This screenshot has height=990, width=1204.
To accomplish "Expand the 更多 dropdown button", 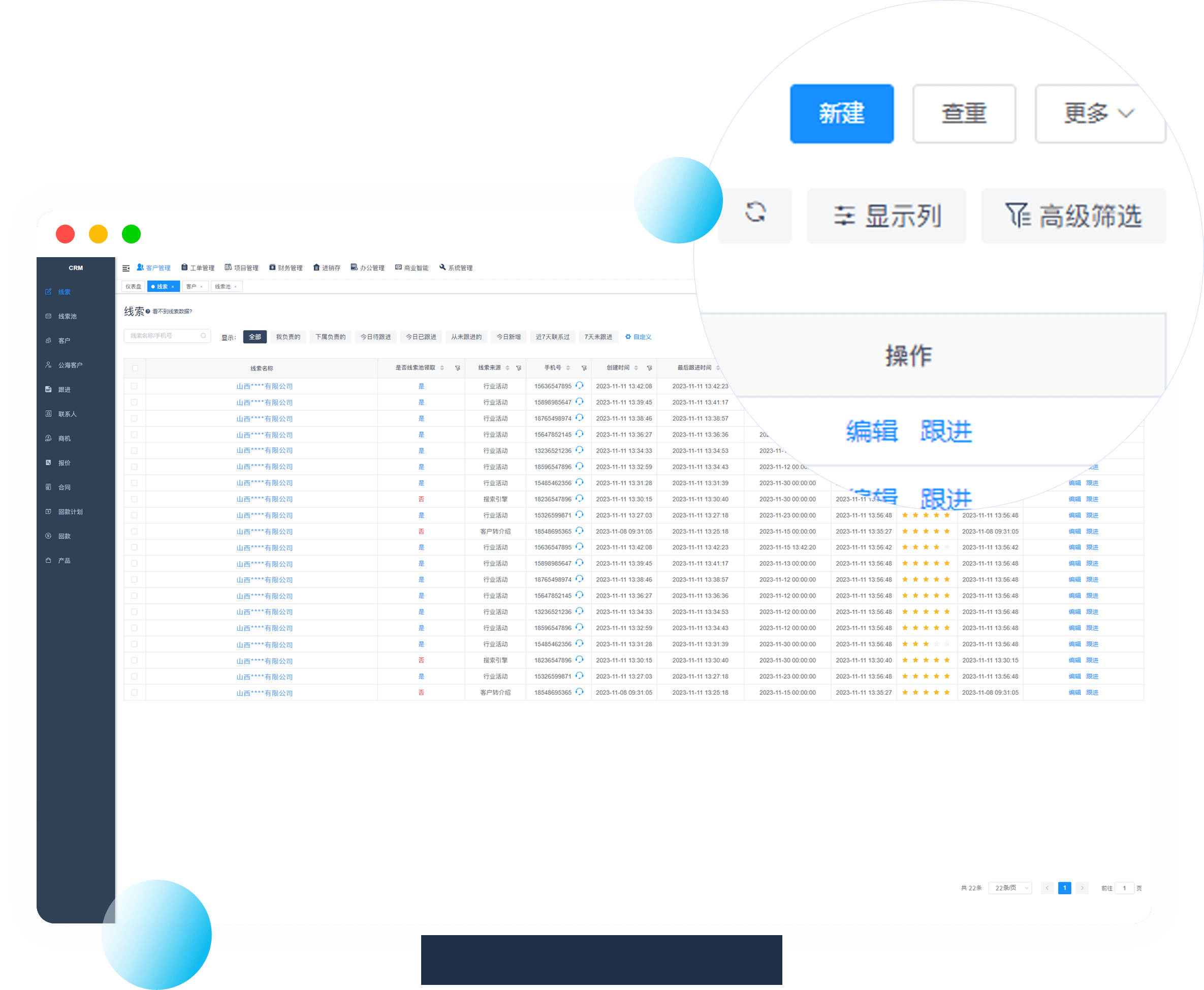I will point(1099,113).
